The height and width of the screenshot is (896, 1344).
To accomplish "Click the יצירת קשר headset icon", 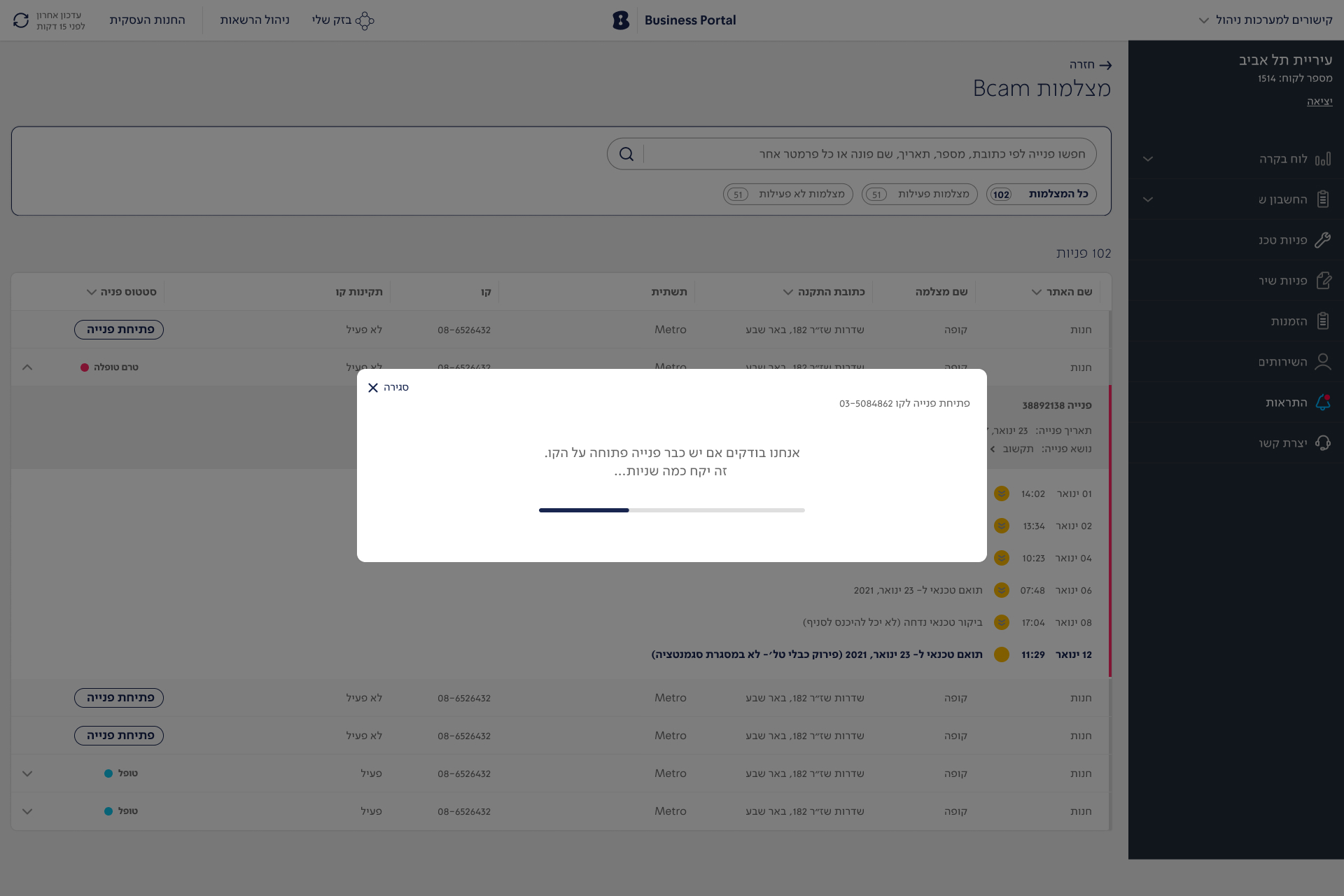I will [1322, 443].
